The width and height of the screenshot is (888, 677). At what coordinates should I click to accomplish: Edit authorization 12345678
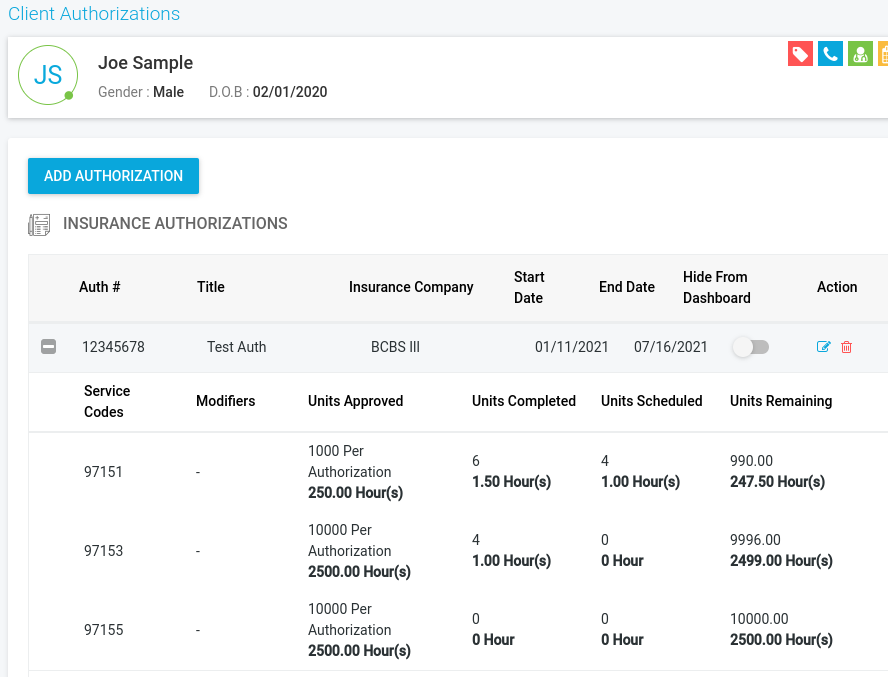(x=823, y=347)
